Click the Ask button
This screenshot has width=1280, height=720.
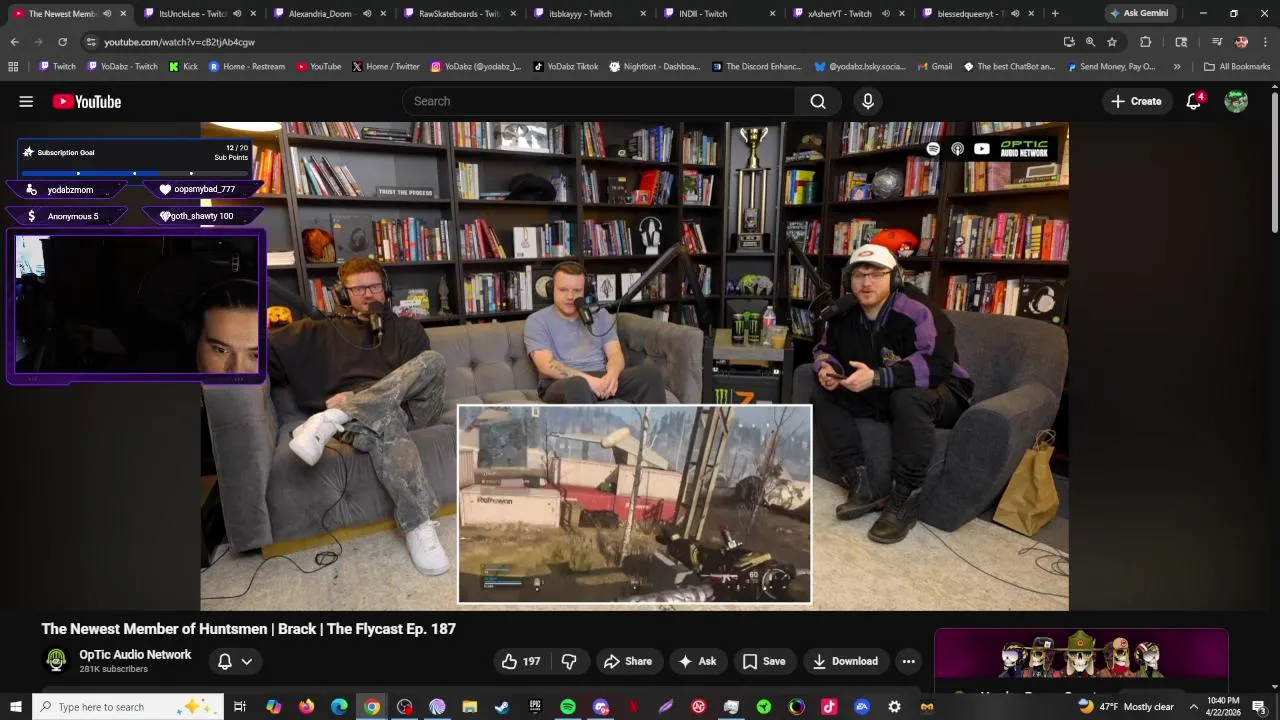(x=697, y=661)
